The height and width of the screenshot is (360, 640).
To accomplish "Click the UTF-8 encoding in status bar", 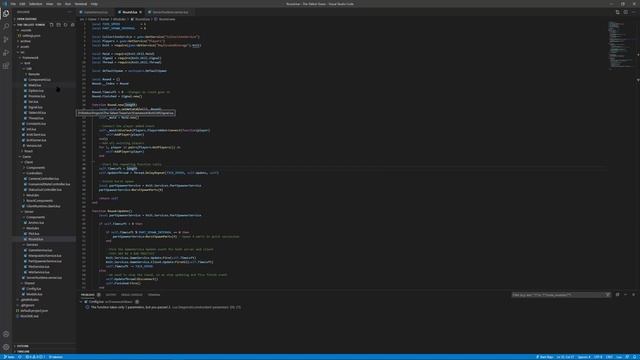I will (x=598, y=357).
